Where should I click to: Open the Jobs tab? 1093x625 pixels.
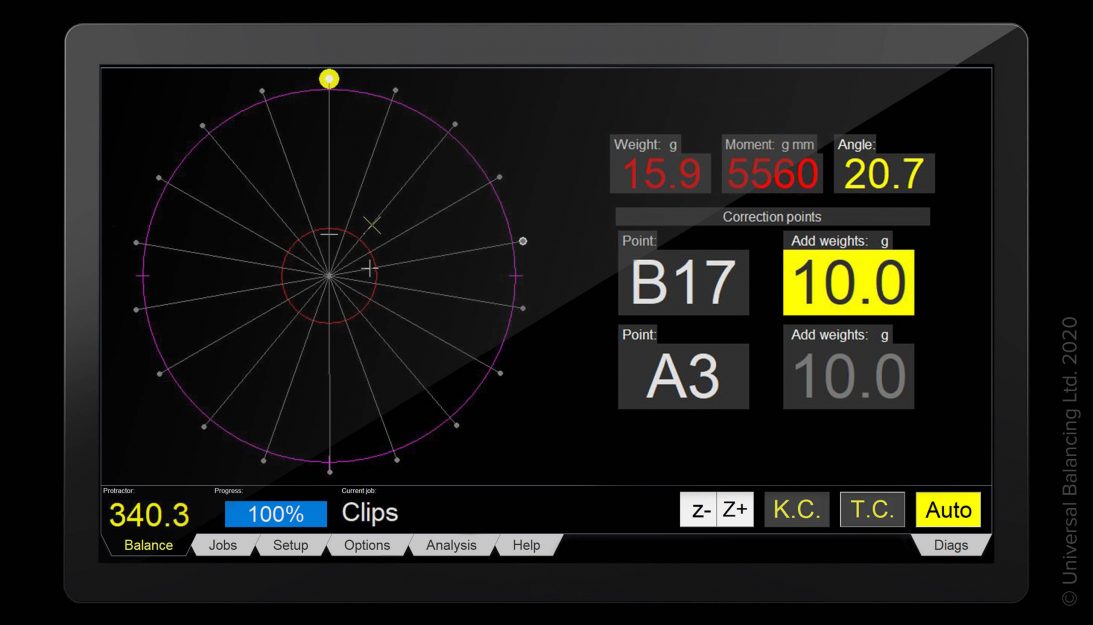tap(223, 545)
